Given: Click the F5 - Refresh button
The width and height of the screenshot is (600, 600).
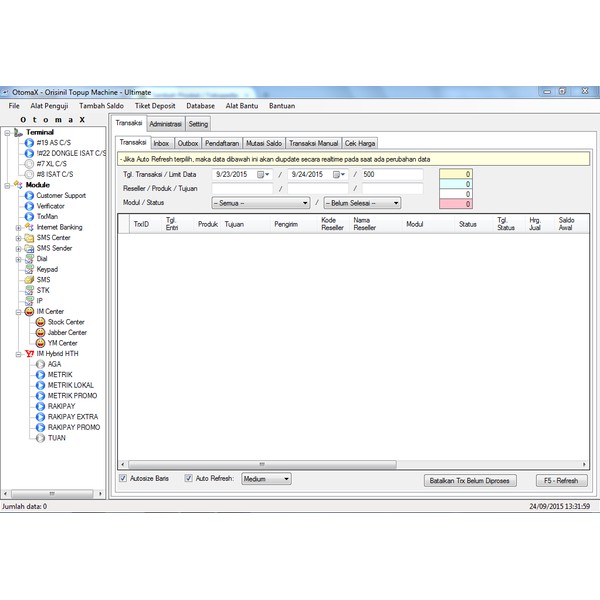Looking at the screenshot, I should coord(561,481).
